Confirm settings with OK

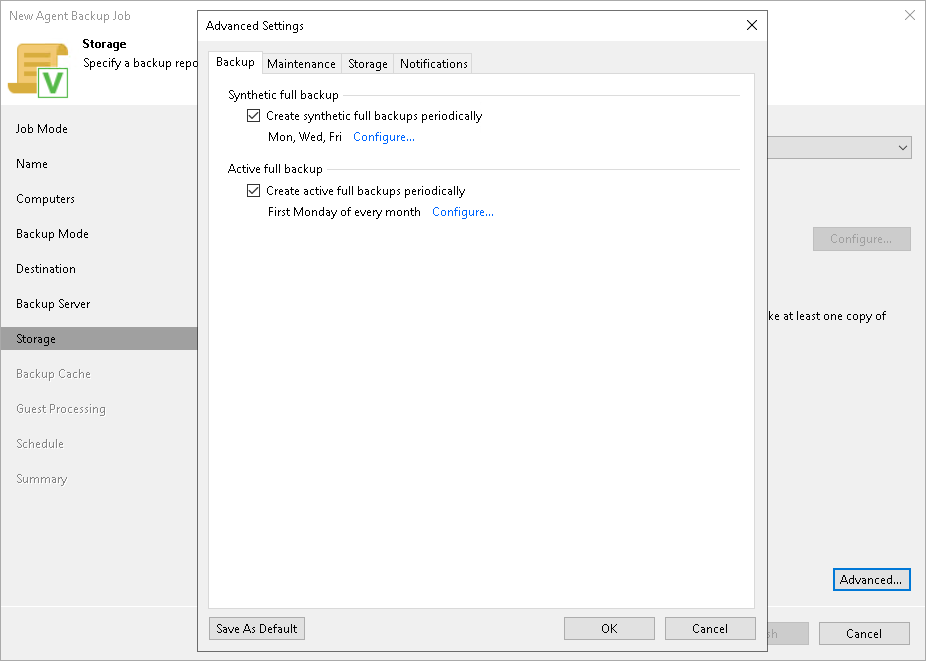tap(609, 628)
